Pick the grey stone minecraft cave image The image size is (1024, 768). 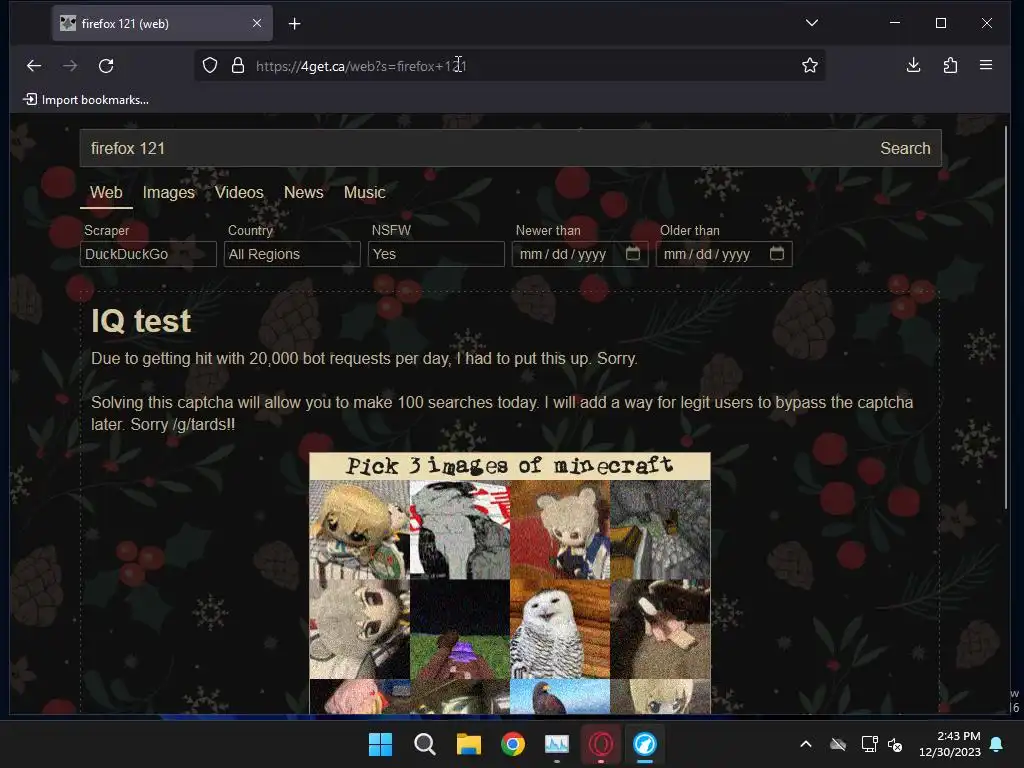[x=660, y=530]
